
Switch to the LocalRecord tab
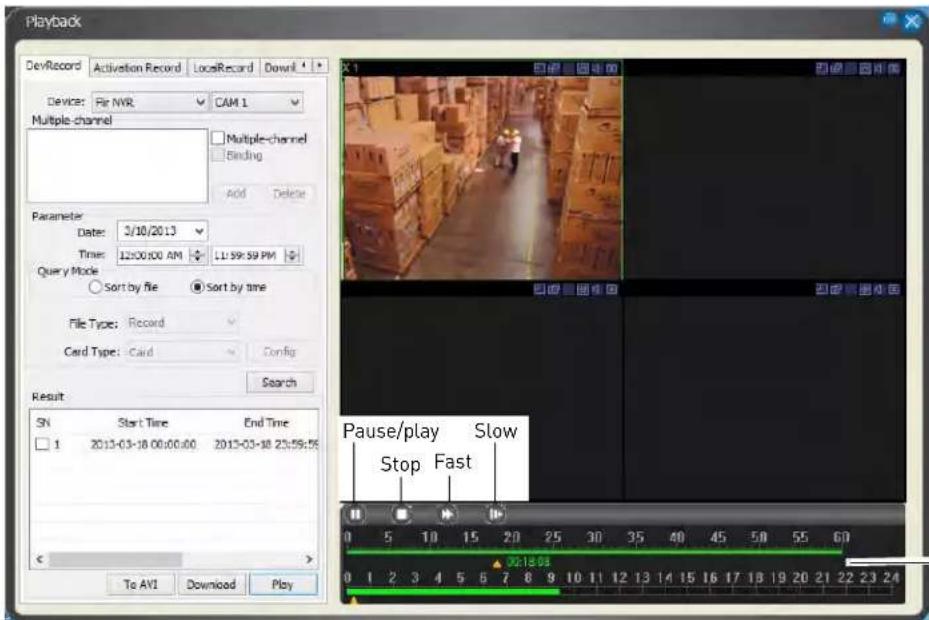point(223,68)
